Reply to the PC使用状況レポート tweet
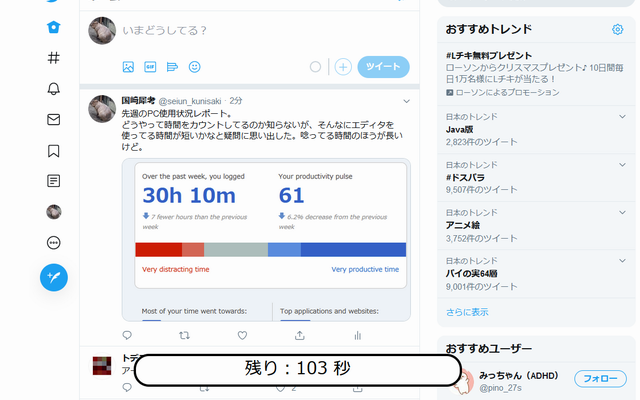The image size is (640, 400). point(127,336)
